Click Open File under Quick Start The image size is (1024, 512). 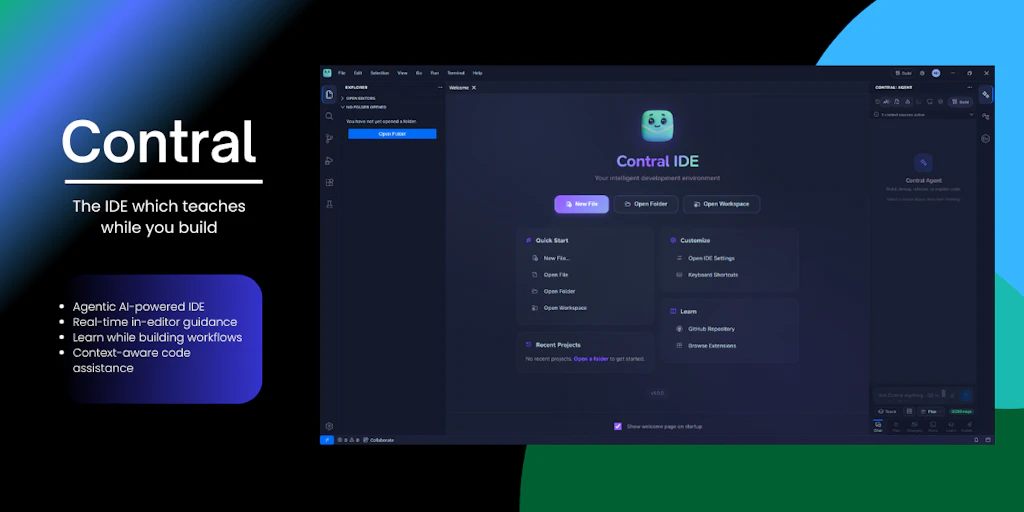[x=550, y=275]
